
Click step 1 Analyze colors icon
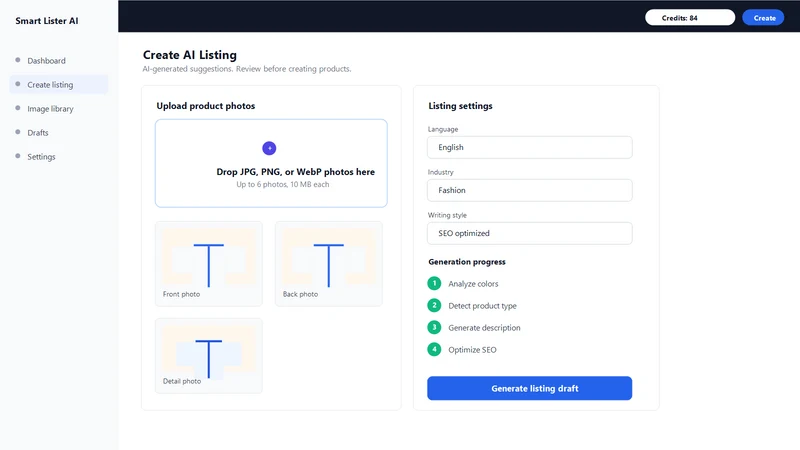434,283
